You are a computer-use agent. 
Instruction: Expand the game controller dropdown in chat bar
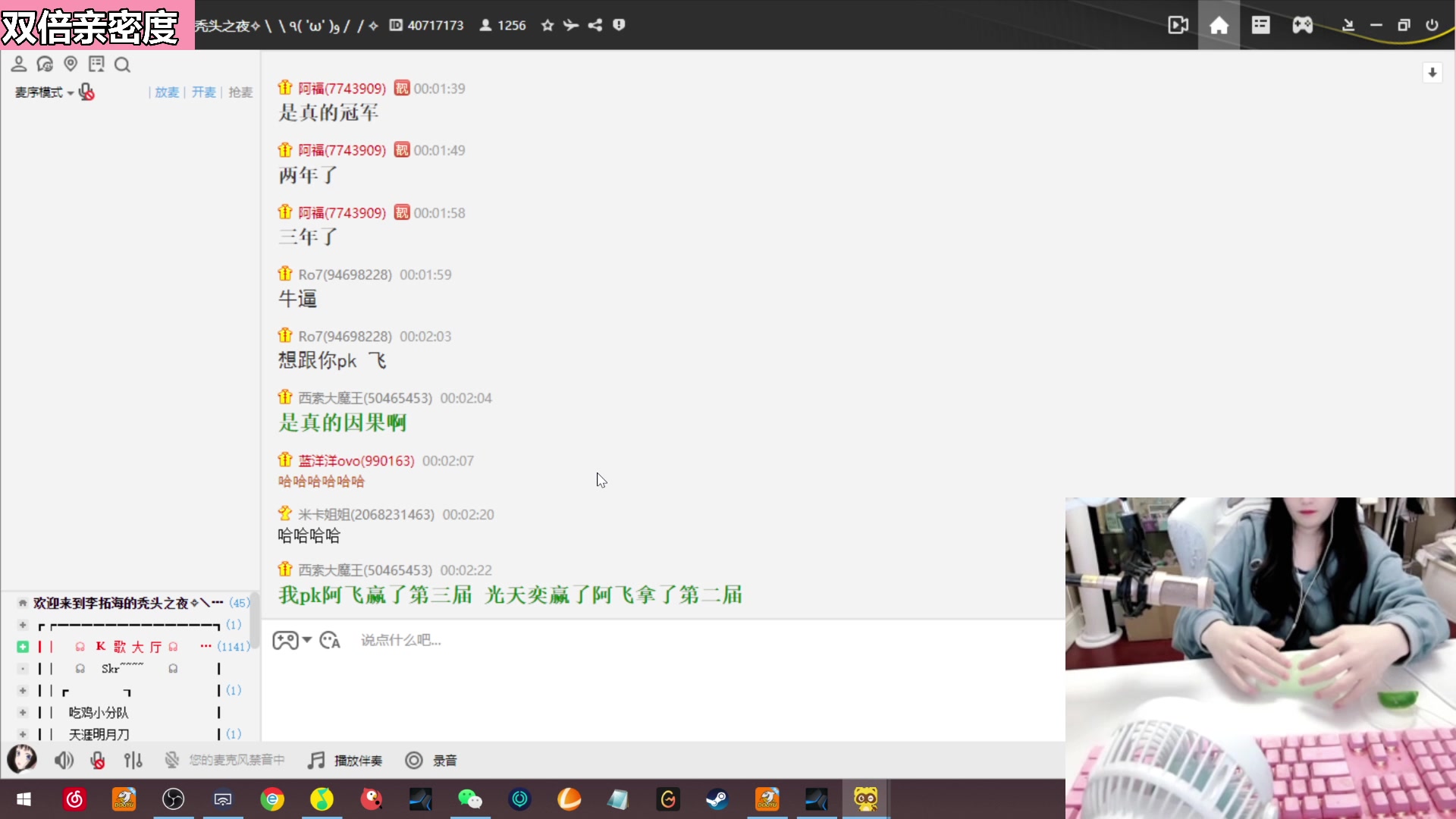coord(307,640)
